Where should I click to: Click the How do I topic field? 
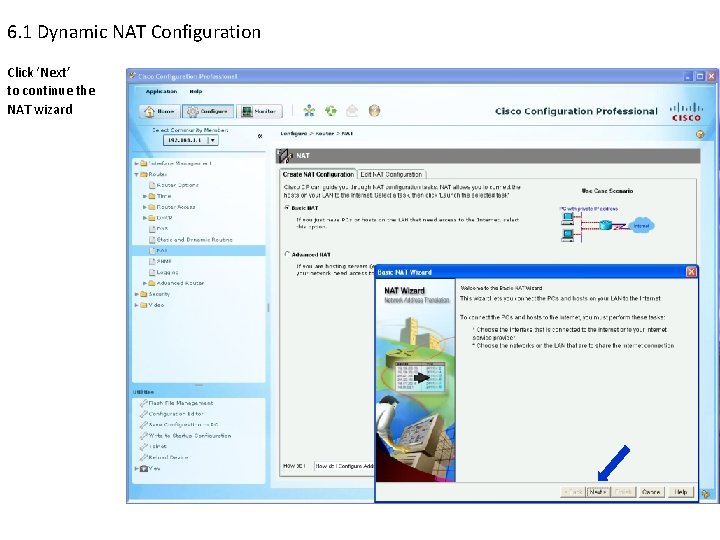tap(344, 466)
